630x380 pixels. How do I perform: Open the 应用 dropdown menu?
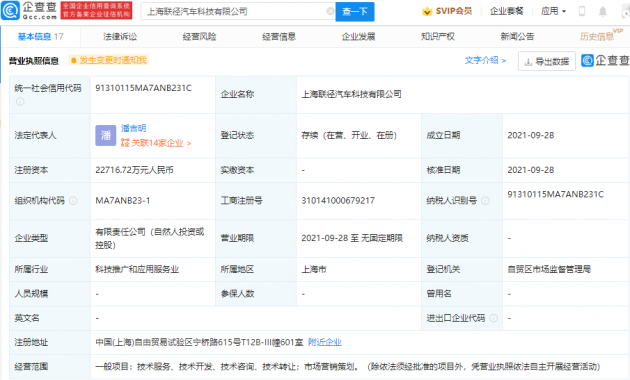[553, 11]
